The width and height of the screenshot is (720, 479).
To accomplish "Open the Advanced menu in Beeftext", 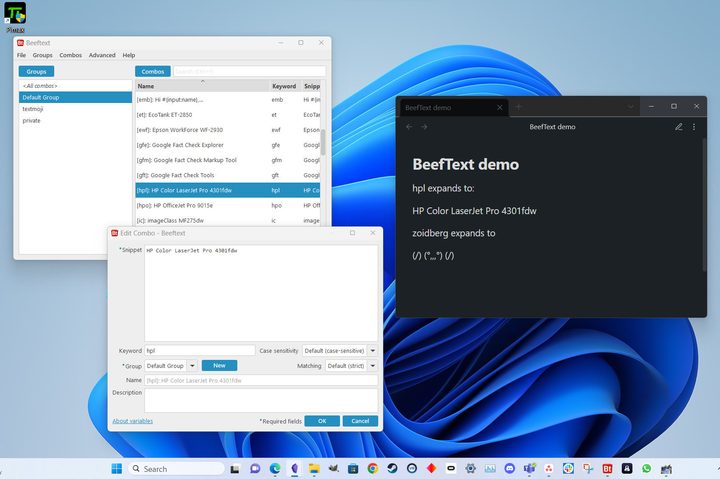I will pos(102,55).
